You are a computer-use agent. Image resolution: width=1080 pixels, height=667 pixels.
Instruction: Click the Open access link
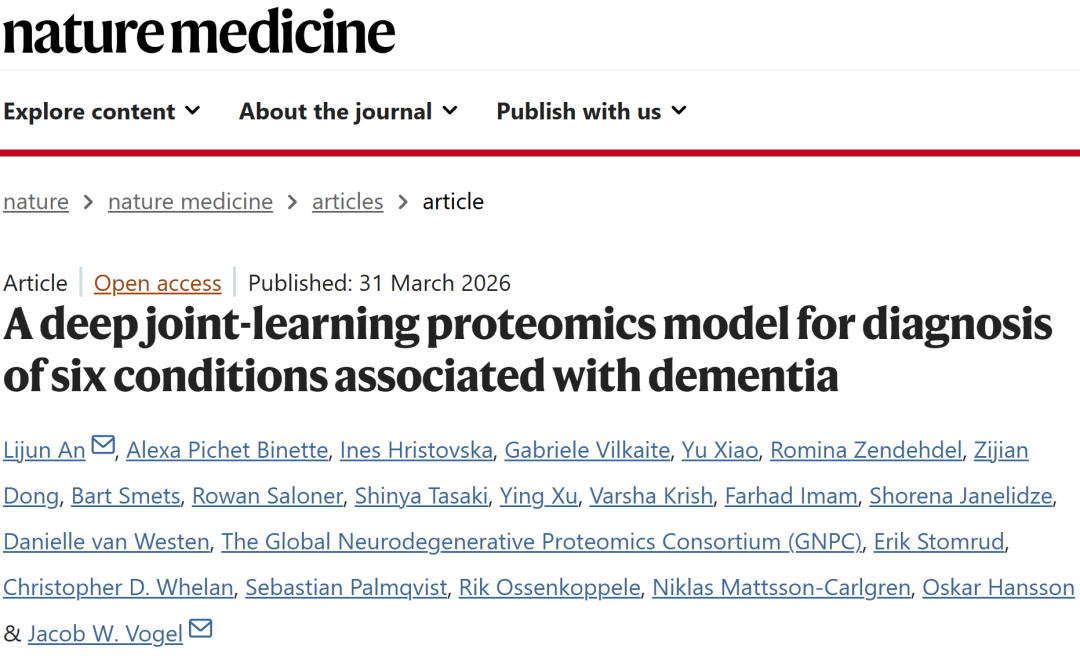point(157,283)
